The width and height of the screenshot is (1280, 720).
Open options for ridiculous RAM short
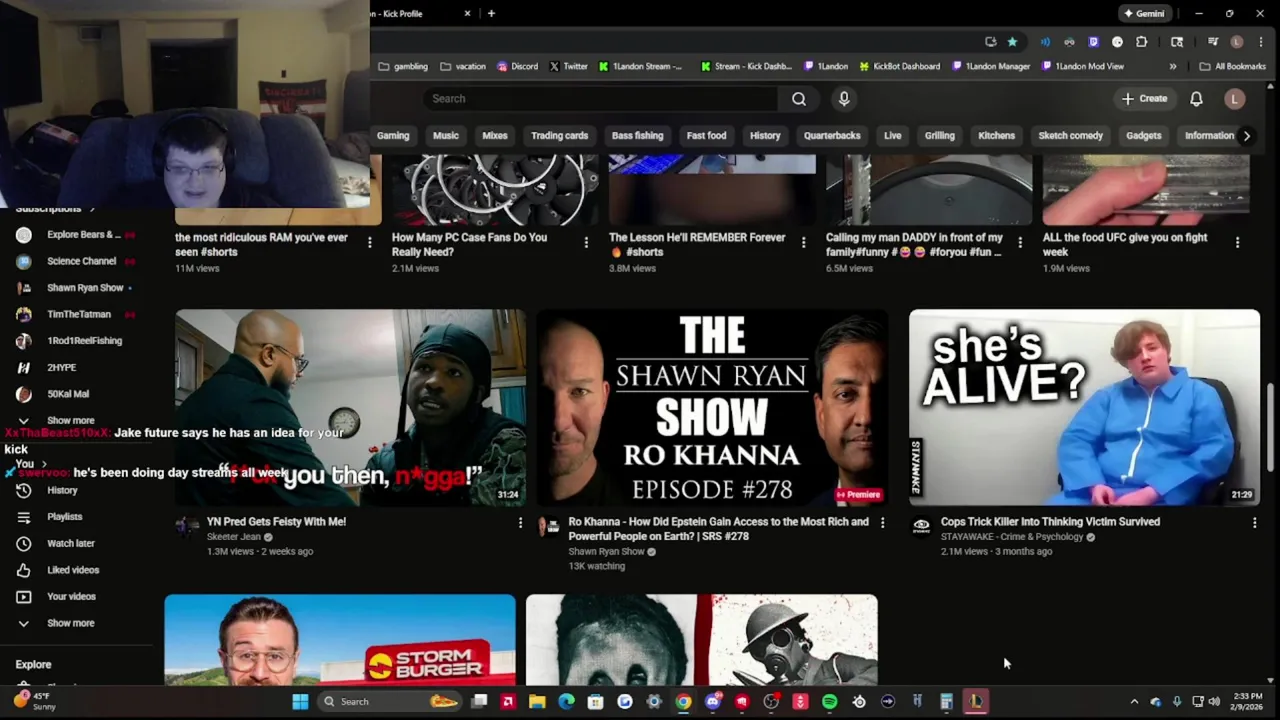[369, 242]
